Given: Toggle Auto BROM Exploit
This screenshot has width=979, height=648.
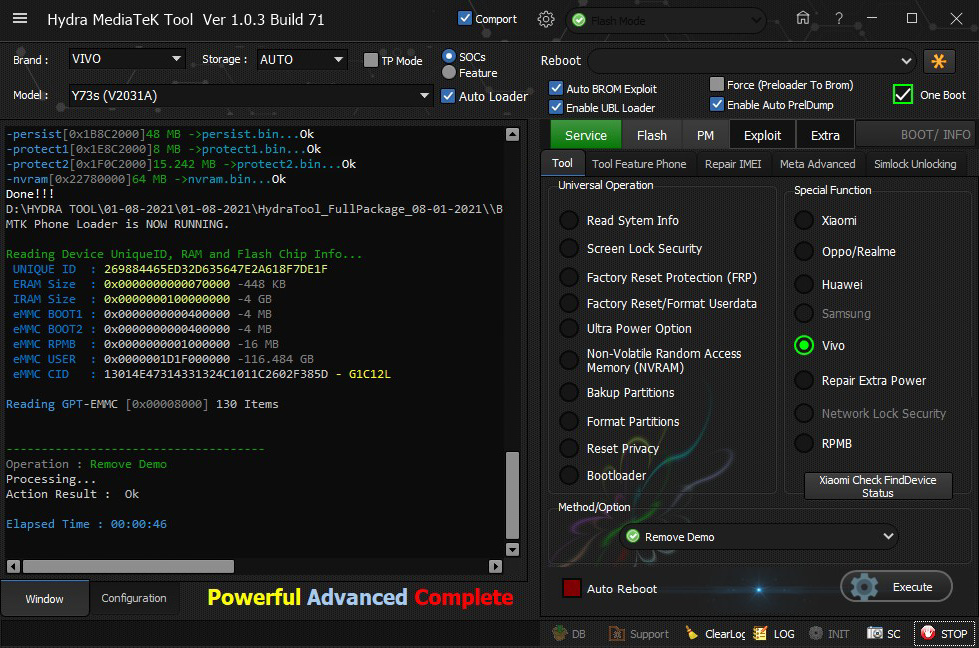Looking at the screenshot, I should pos(556,89).
